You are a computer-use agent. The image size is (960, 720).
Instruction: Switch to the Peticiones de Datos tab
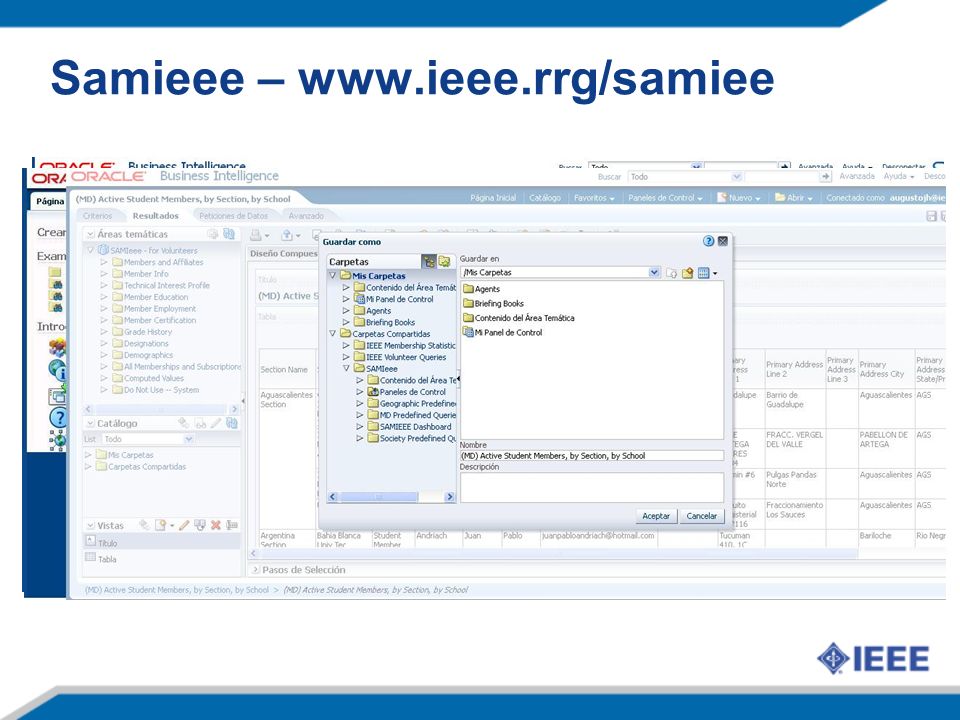pyautogui.click(x=233, y=216)
